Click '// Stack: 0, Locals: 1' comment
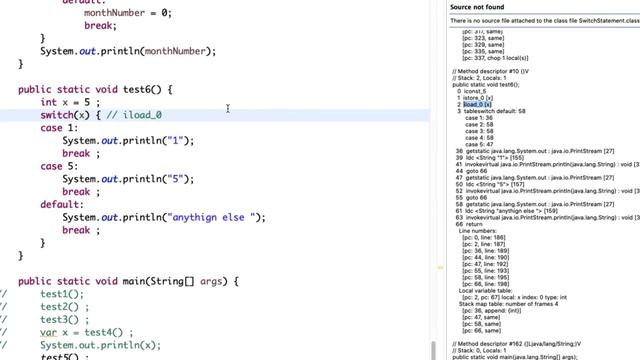 (479, 350)
